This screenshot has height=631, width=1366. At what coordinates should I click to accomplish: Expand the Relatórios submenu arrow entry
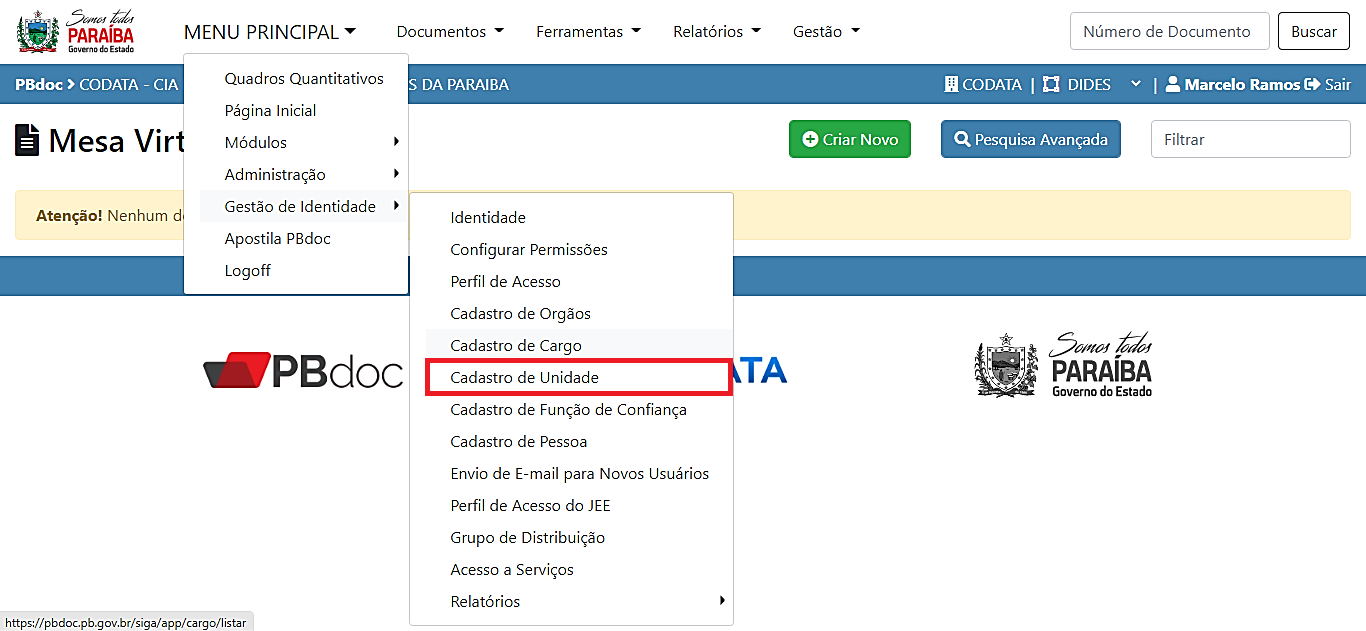coord(571,602)
